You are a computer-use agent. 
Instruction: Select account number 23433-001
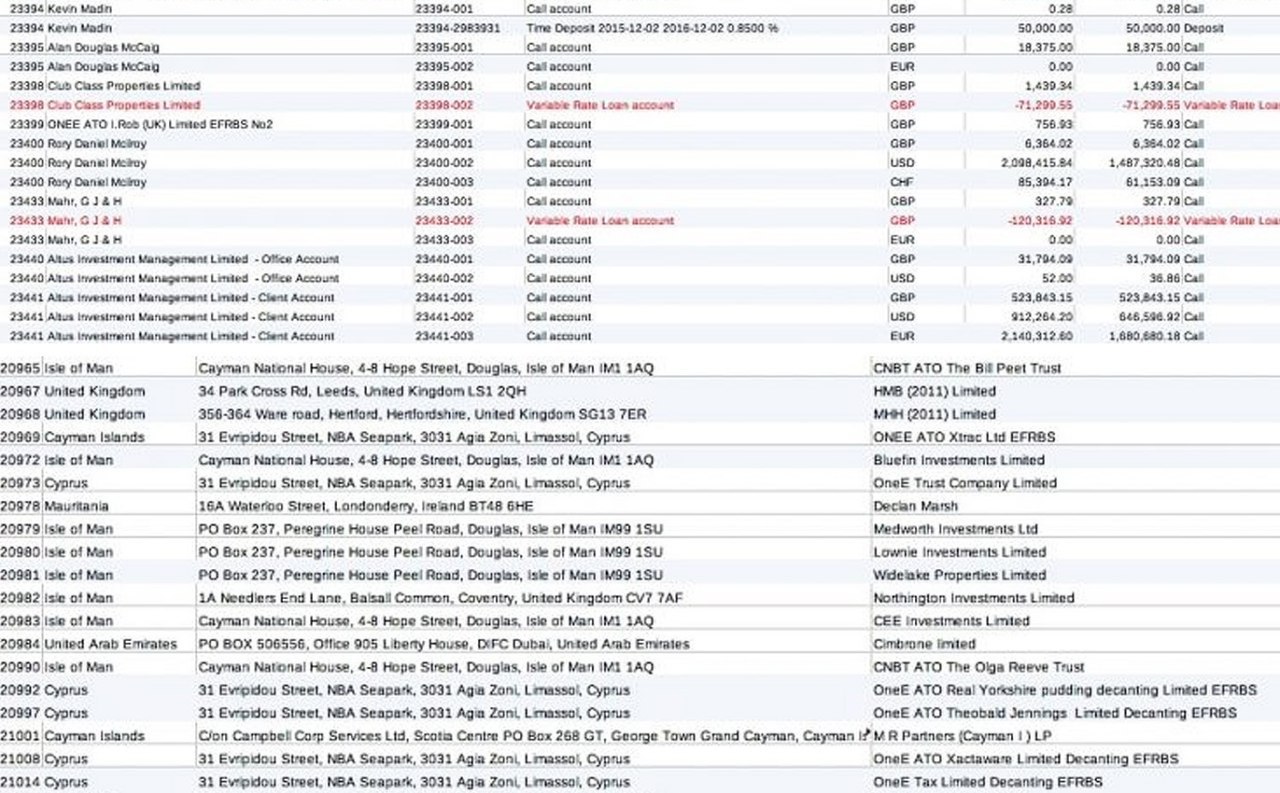pyautogui.click(x=443, y=201)
